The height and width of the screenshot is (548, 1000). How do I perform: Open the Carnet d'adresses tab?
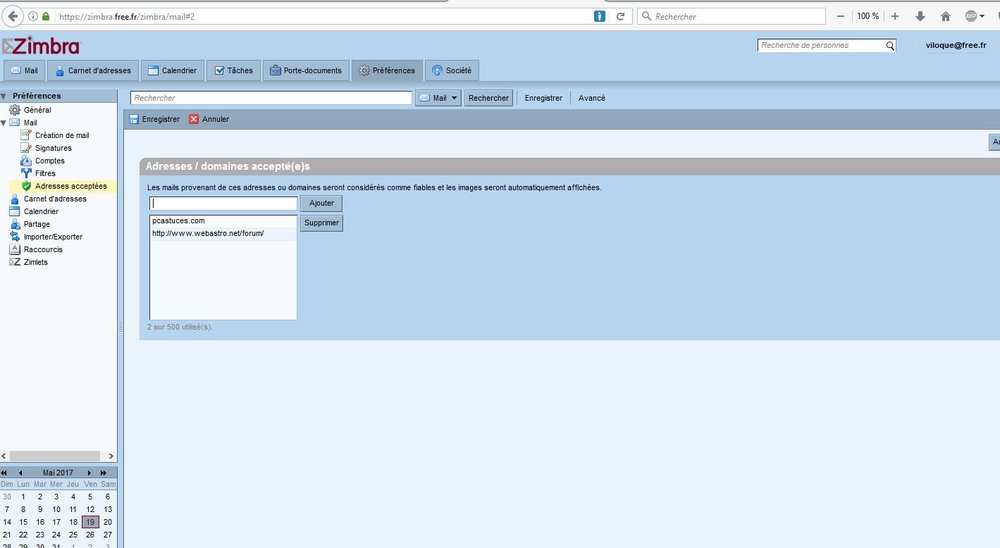click(93, 70)
